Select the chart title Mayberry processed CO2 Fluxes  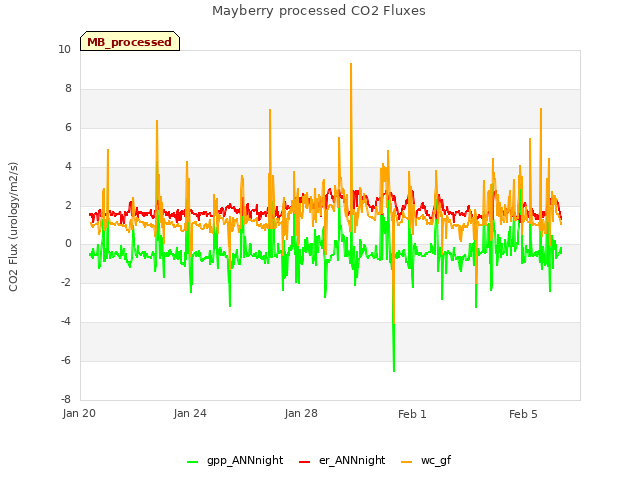coord(319,11)
